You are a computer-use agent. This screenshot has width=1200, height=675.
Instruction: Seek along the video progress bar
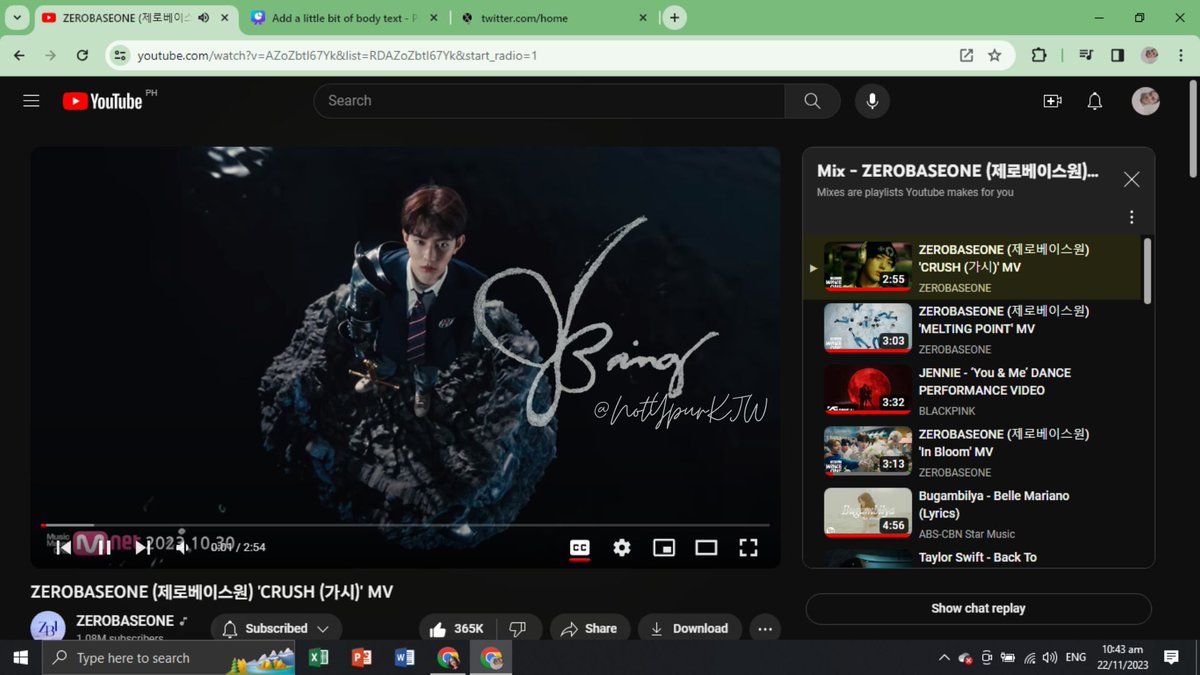coord(405,525)
